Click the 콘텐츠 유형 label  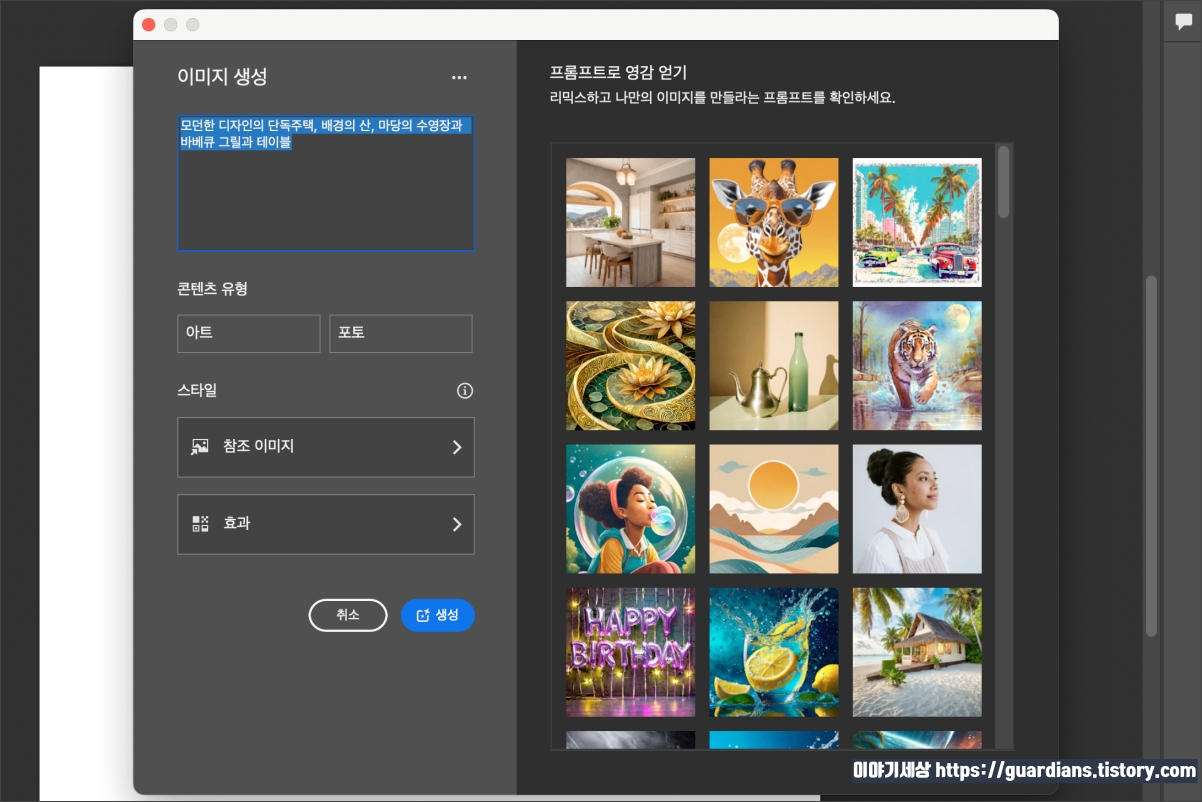(212, 289)
